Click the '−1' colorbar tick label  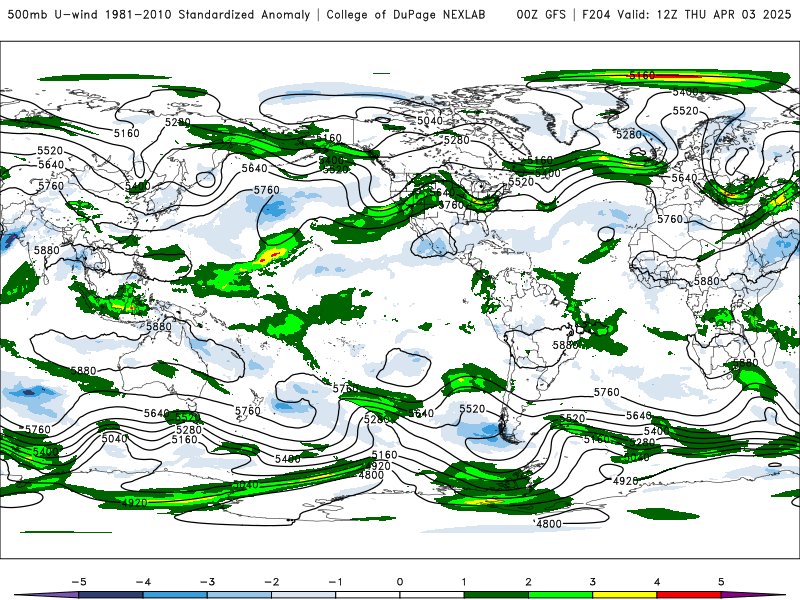pyautogui.click(x=336, y=582)
